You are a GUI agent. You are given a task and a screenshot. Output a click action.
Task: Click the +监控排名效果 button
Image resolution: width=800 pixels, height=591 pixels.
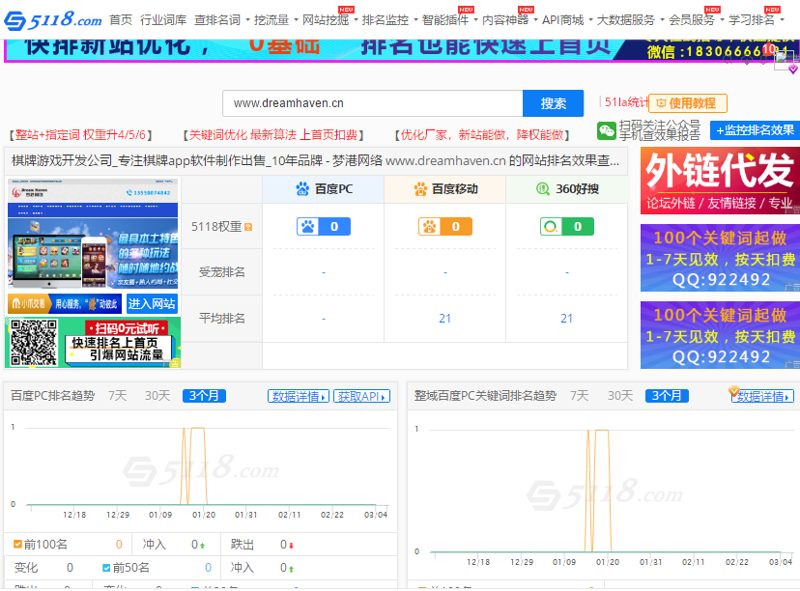pyautogui.click(x=755, y=131)
